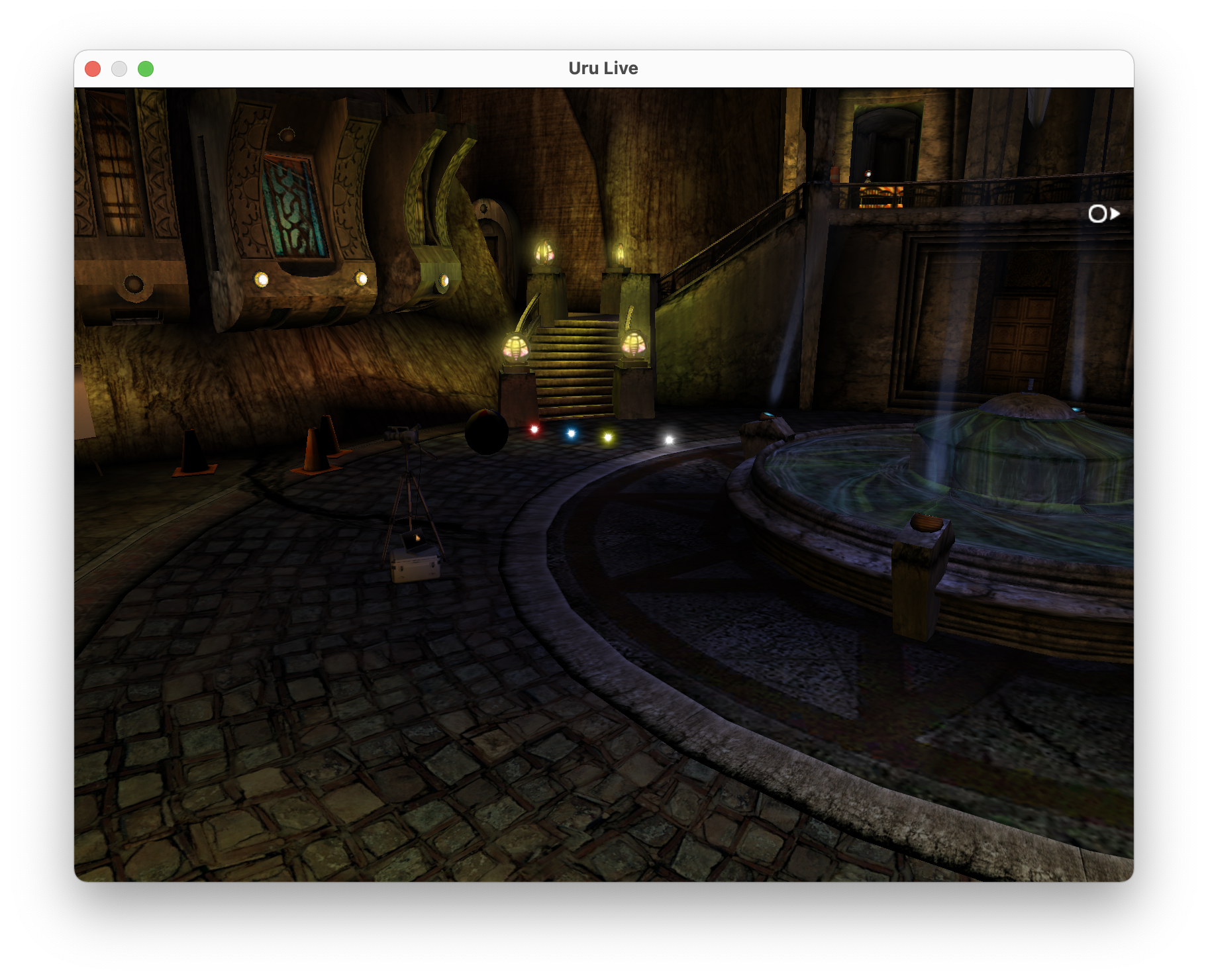Click the black ball near the stairs
Image resolution: width=1208 pixels, height=980 pixels.
(x=486, y=431)
